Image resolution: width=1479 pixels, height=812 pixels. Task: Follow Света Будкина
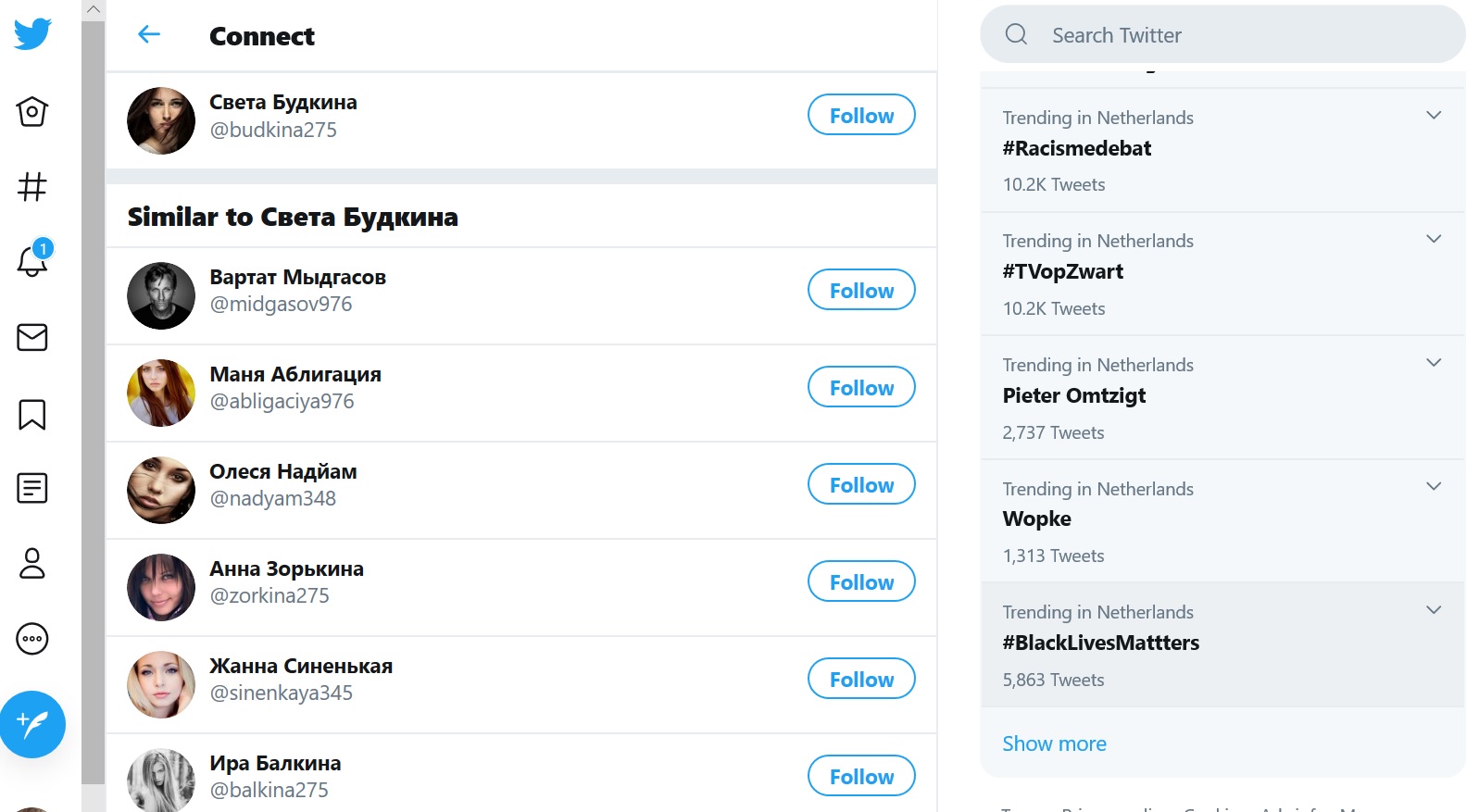click(861, 115)
